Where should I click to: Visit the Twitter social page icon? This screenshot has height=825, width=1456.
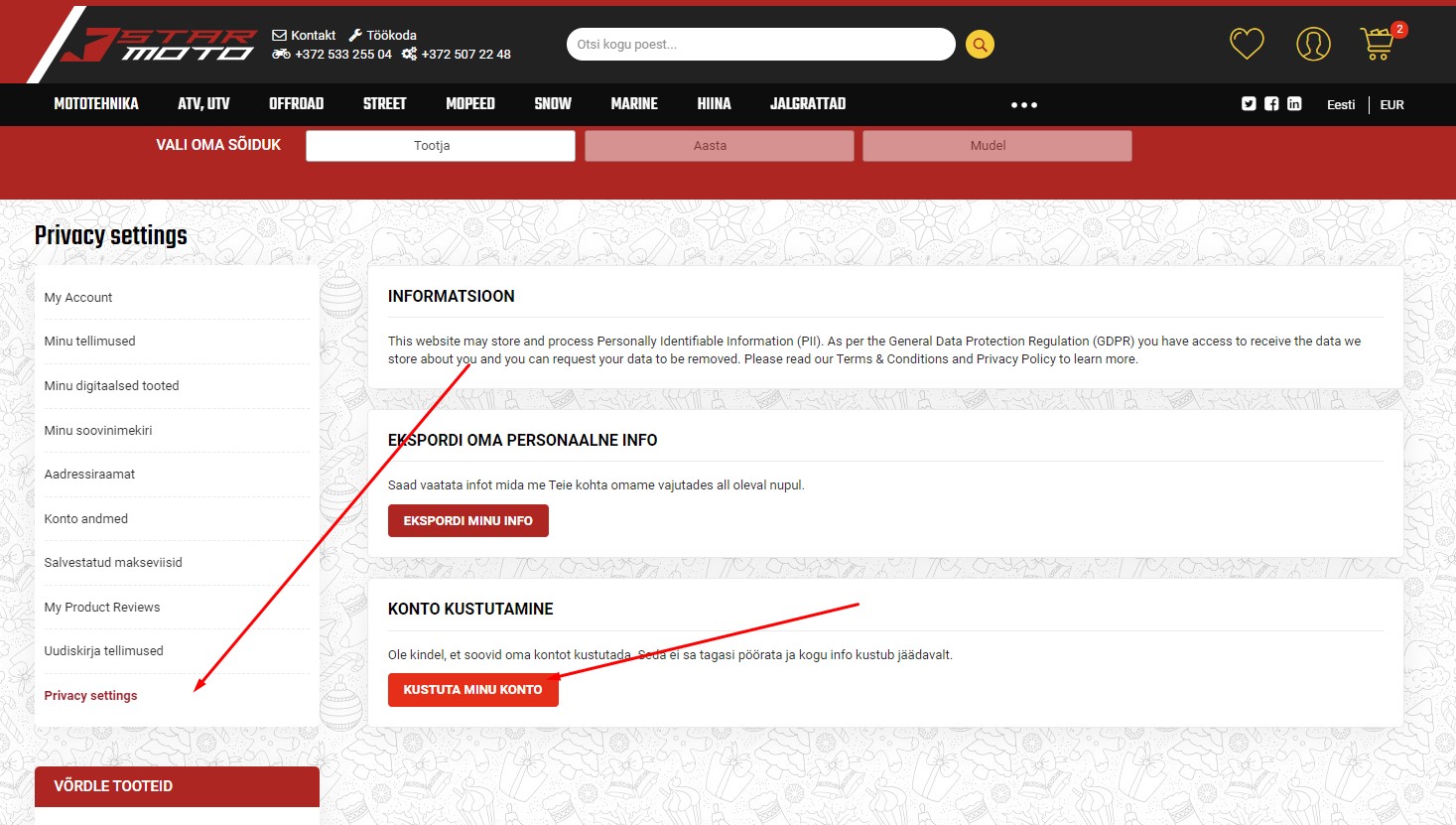point(1249,103)
